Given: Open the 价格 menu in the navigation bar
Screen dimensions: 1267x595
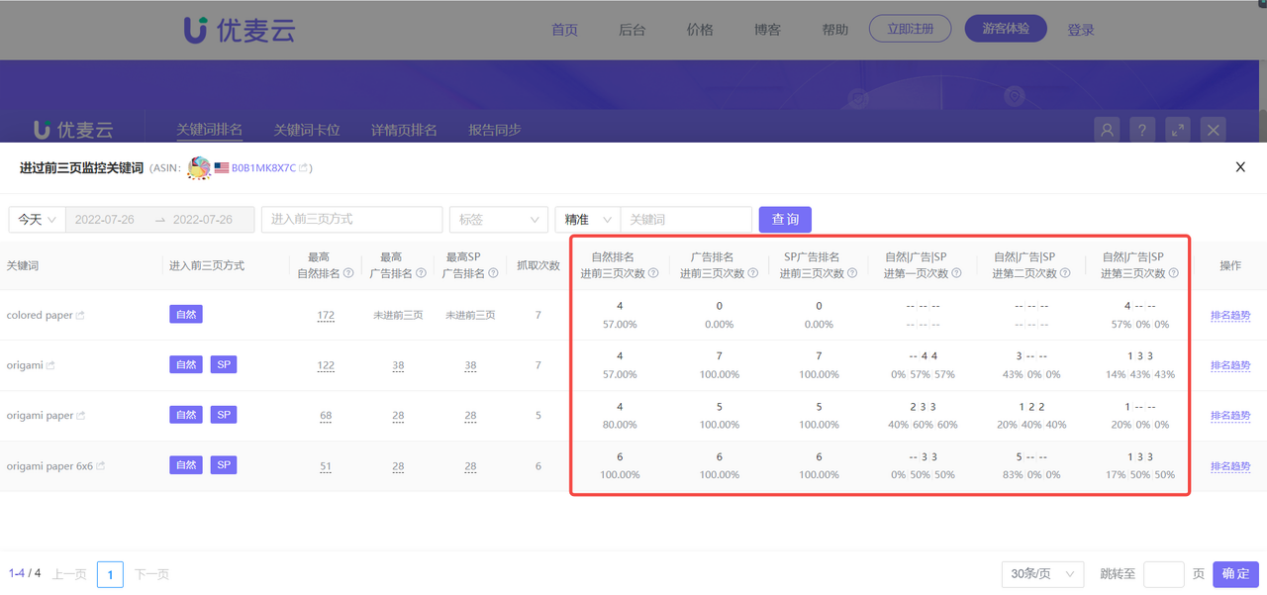Looking at the screenshot, I should tap(699, 29).
